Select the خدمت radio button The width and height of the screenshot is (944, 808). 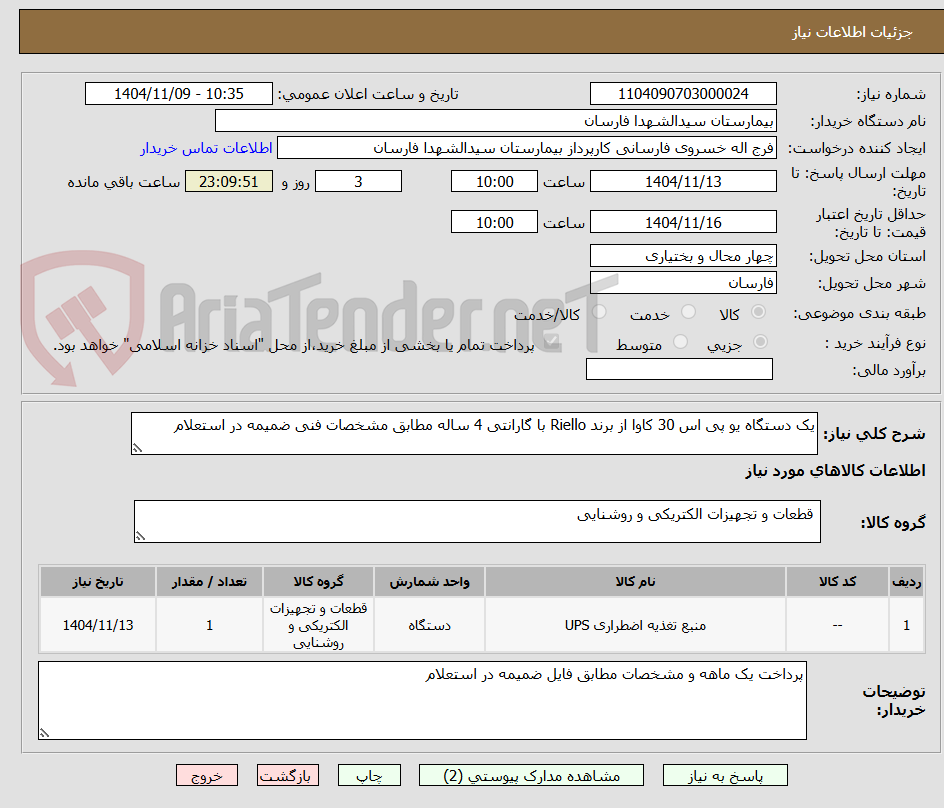[x=688, y=312]
